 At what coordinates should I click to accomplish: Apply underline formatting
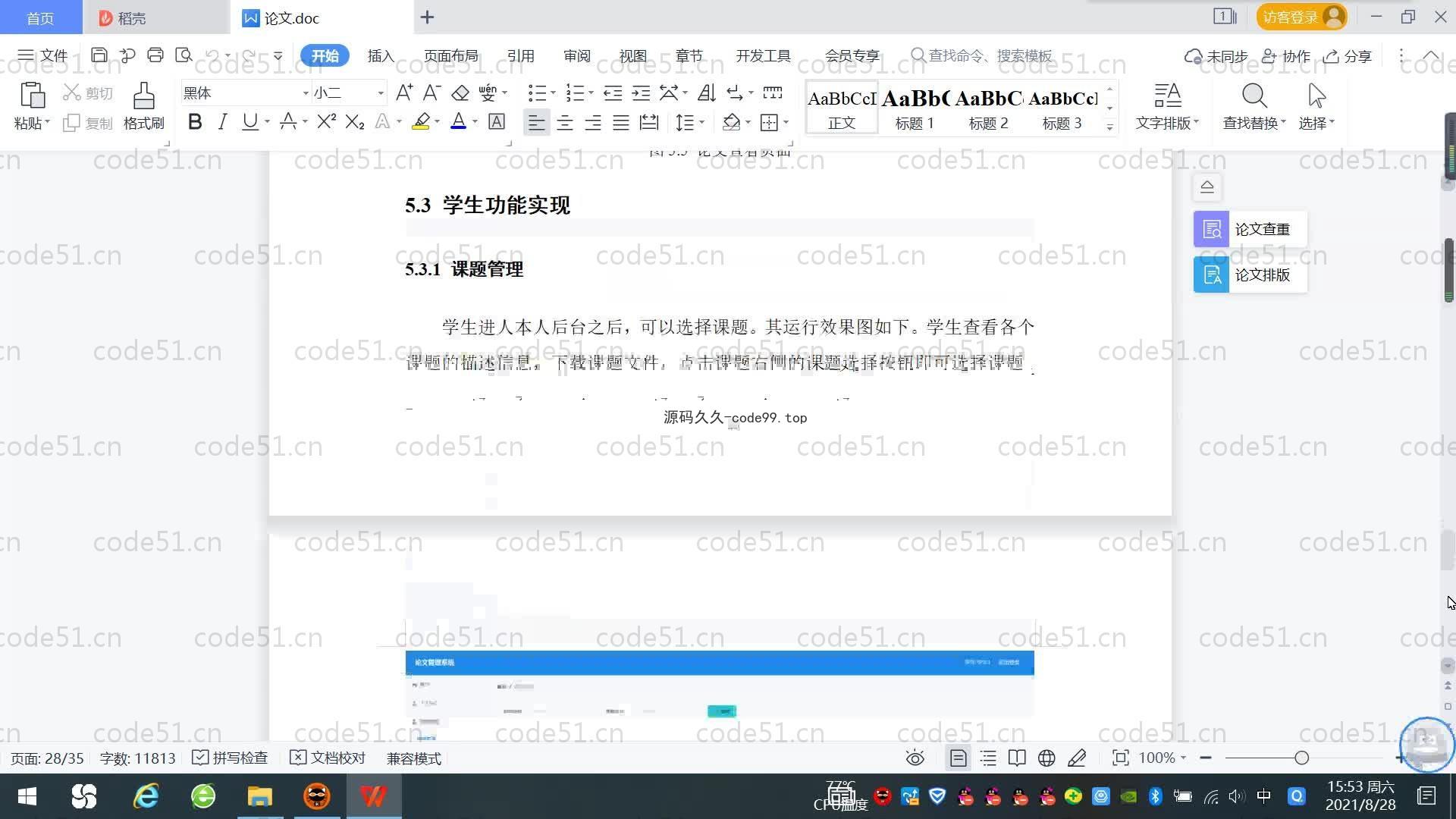[249, 122]
